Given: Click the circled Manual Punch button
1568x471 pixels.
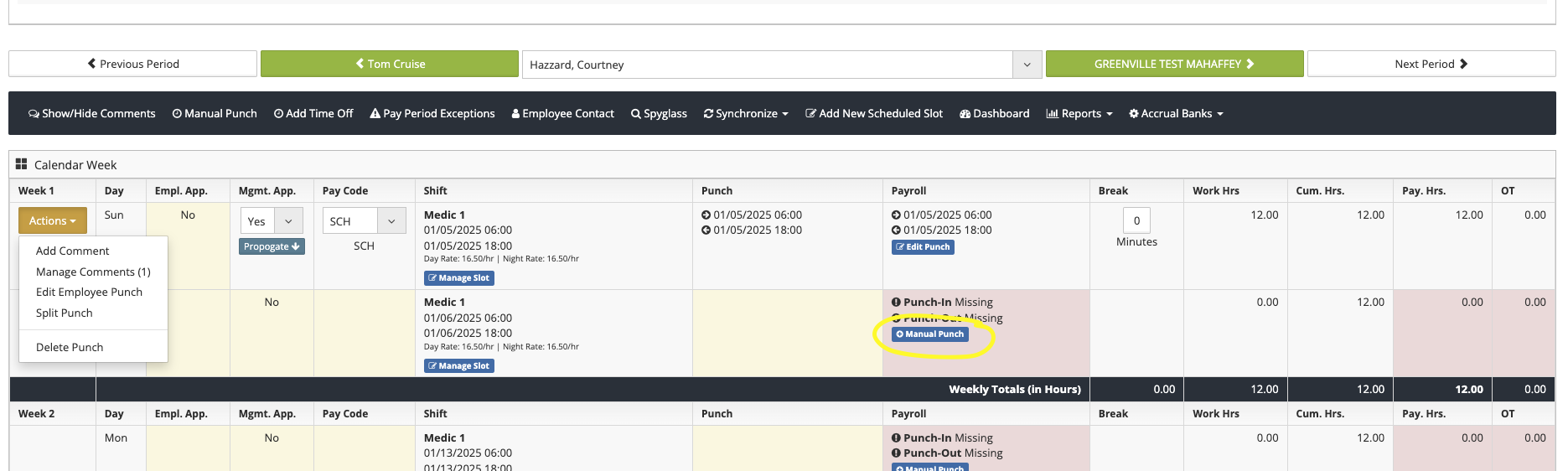Looking at the screenshot, I should (x=929, y=334).
